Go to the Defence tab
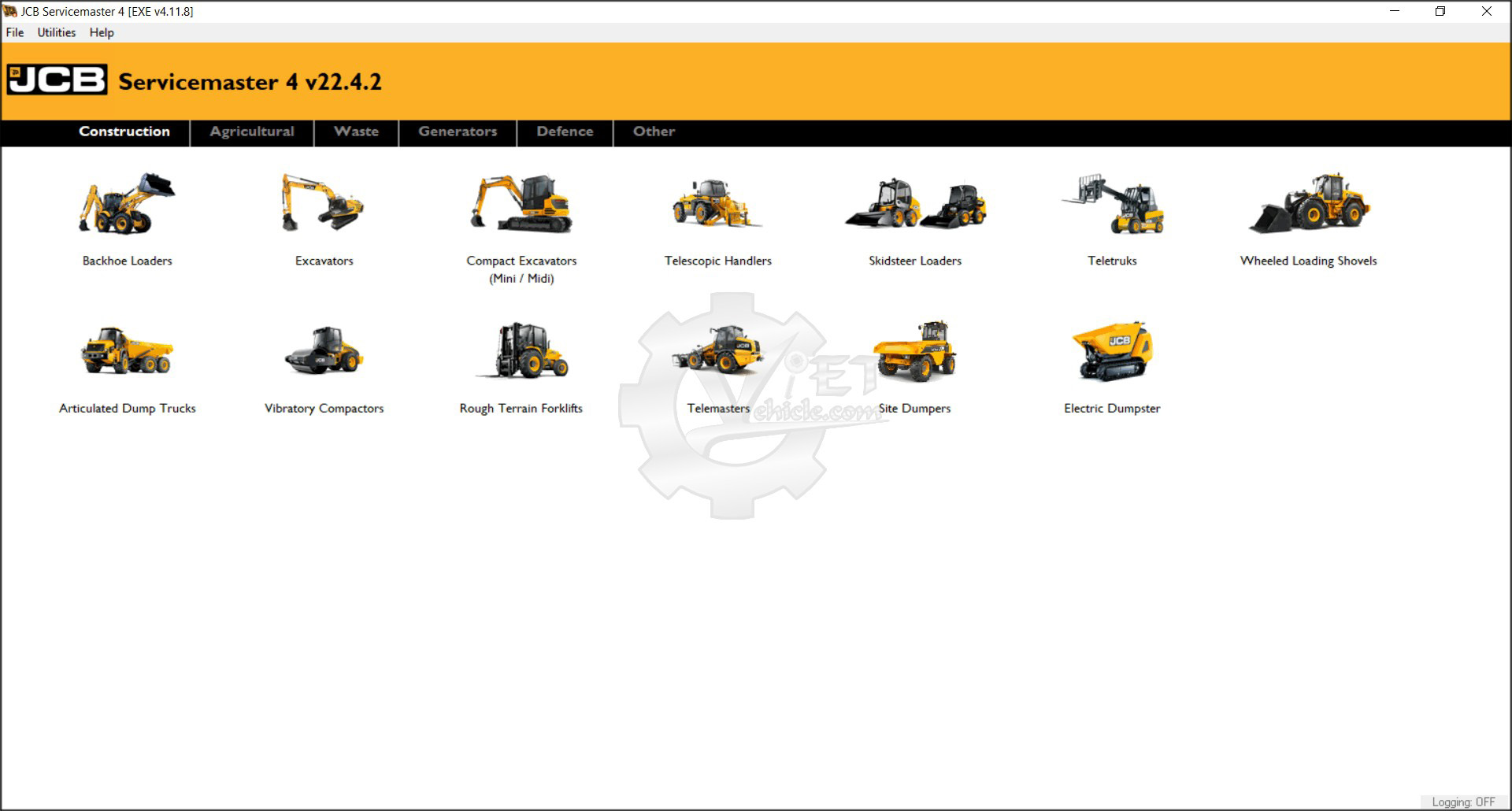The width and height of the screenshot is (1512, 811). [x=565, y=131]
